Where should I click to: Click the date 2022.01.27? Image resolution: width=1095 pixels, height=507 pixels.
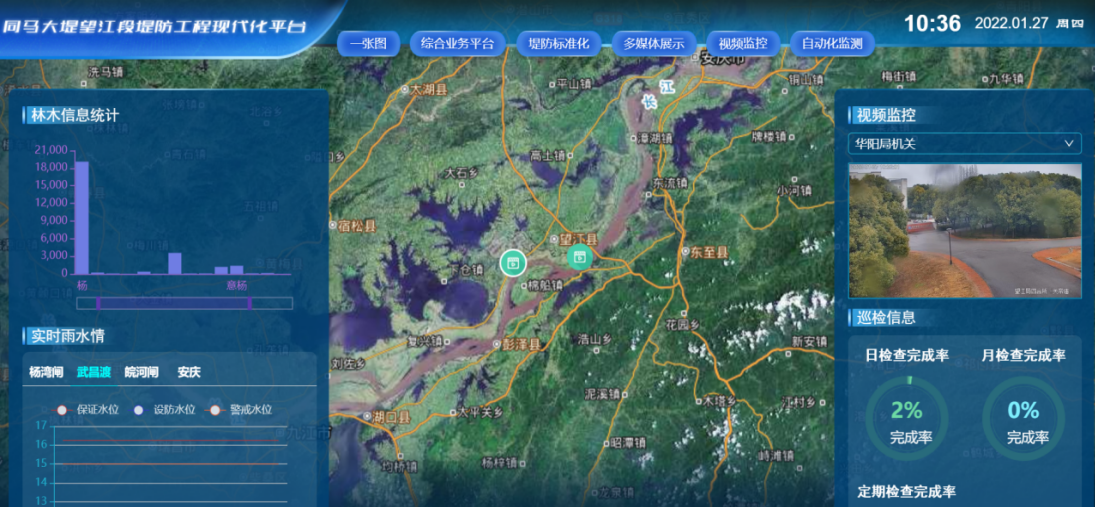[x=1011, y=23]
